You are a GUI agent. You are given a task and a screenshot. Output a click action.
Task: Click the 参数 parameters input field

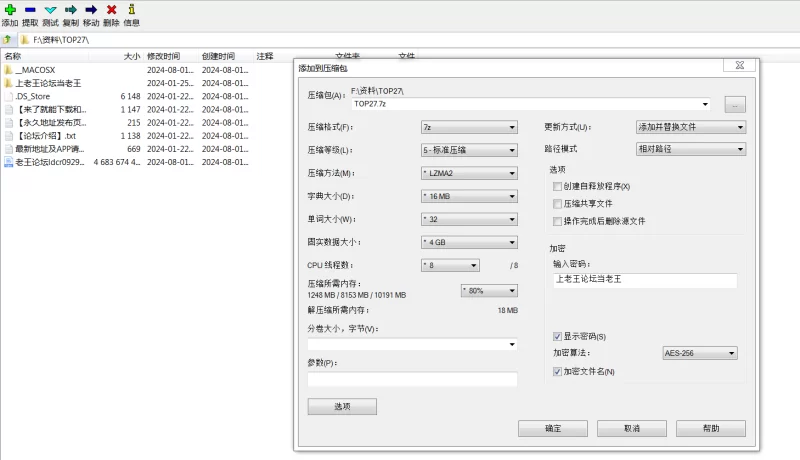click(x=412, y=379)
